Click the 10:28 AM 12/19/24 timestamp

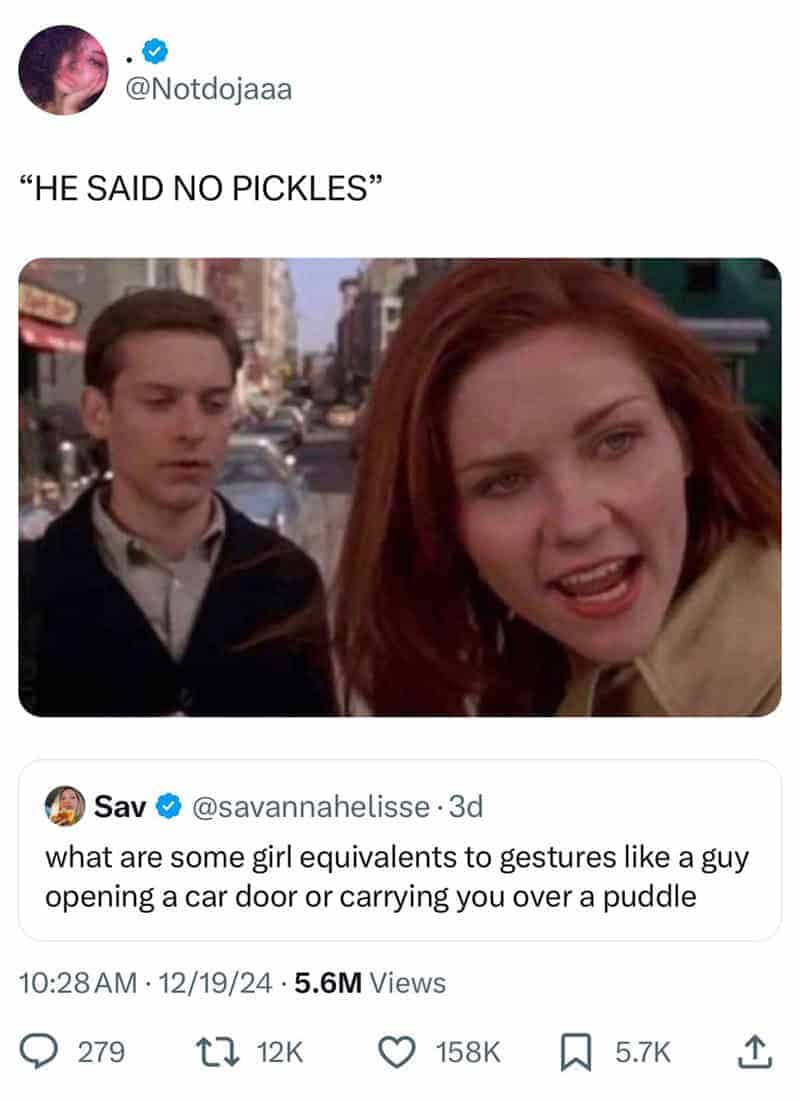tap(145, 983)
